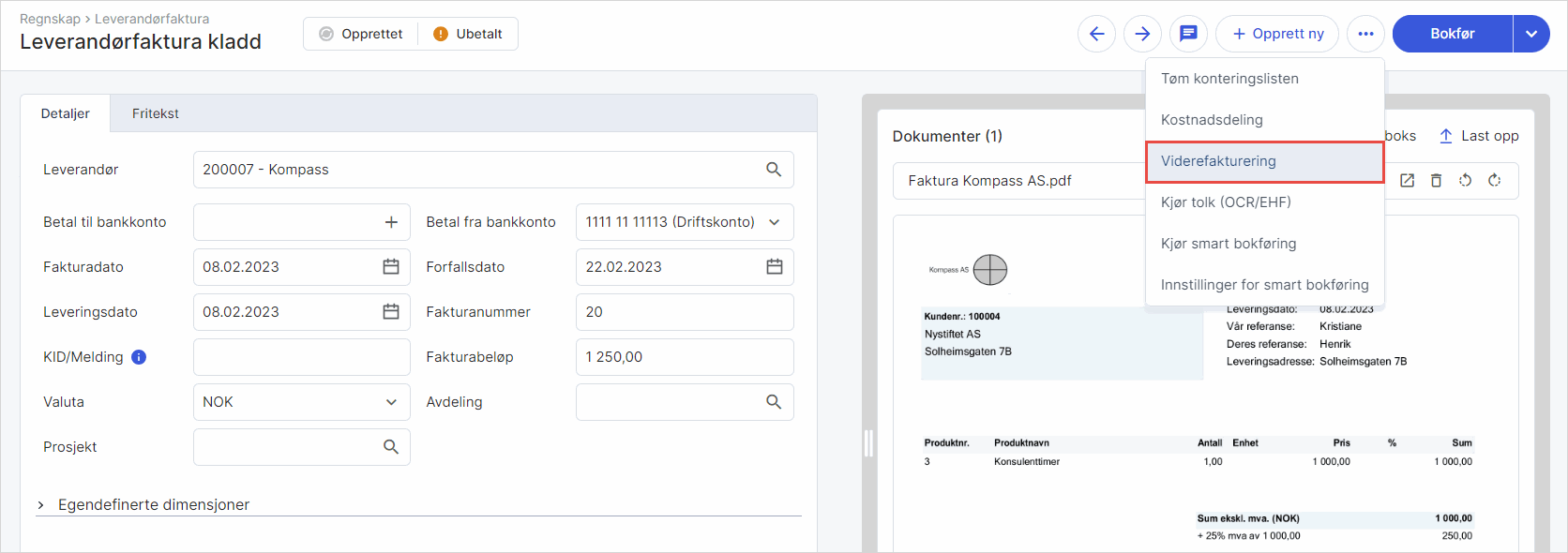This screenshot has width=1568, height=553.
Task: Expand the Valuta NOK dropdown
Action: coord(391,402)
